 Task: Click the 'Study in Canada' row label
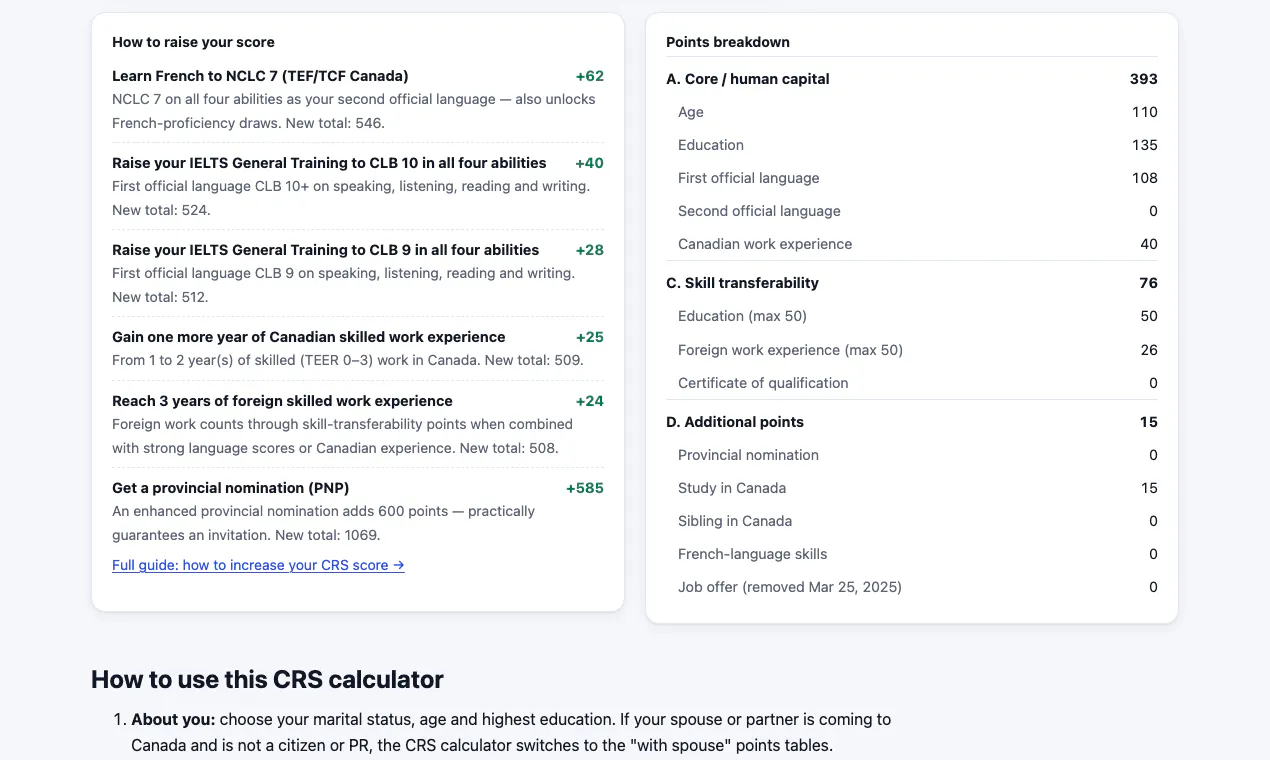coord(732,488)
